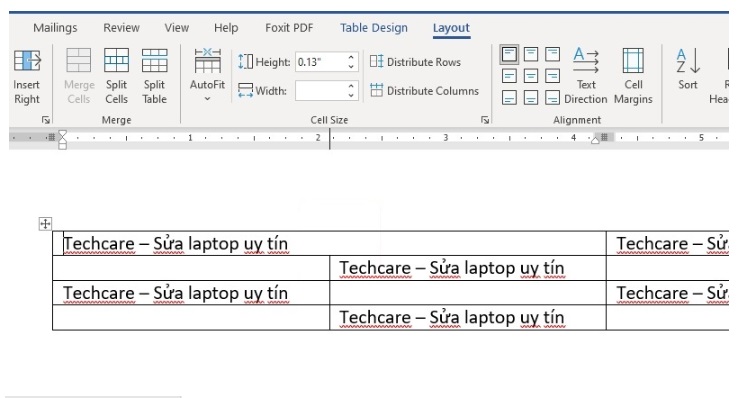Switch to the Table Design tab

point(374,28)
